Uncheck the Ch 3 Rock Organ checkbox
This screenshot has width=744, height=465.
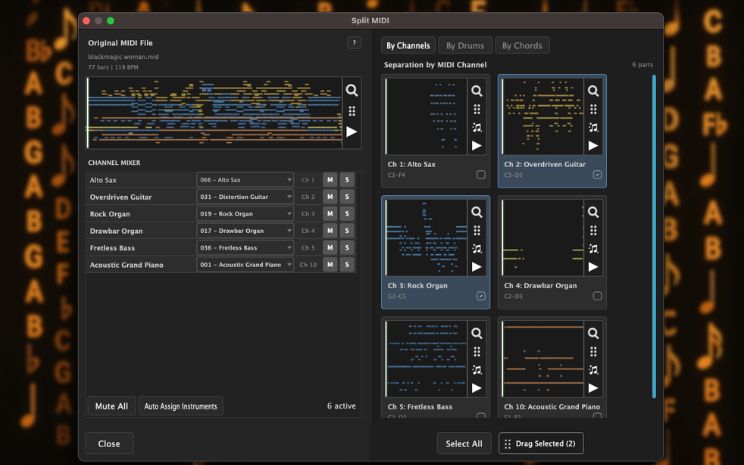tap(481, 296)
